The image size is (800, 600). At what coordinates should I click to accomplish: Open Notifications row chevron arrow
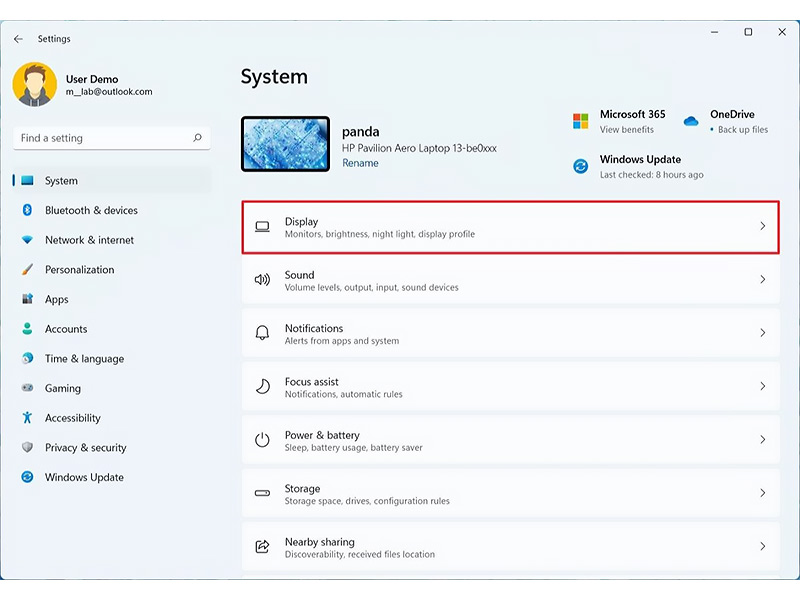(763, 333)
